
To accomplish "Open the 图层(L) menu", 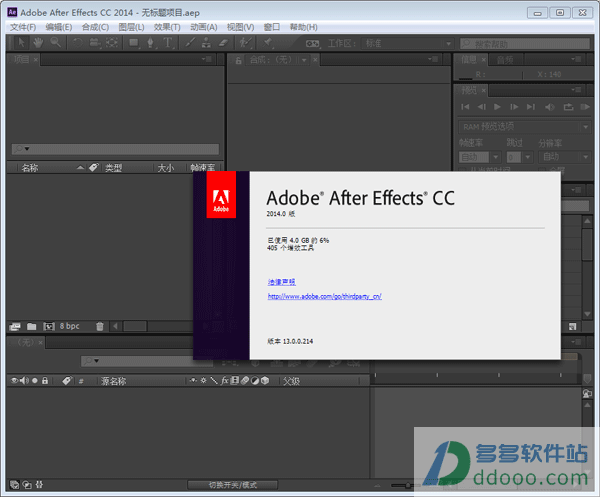I will click(x=131, y=27).
